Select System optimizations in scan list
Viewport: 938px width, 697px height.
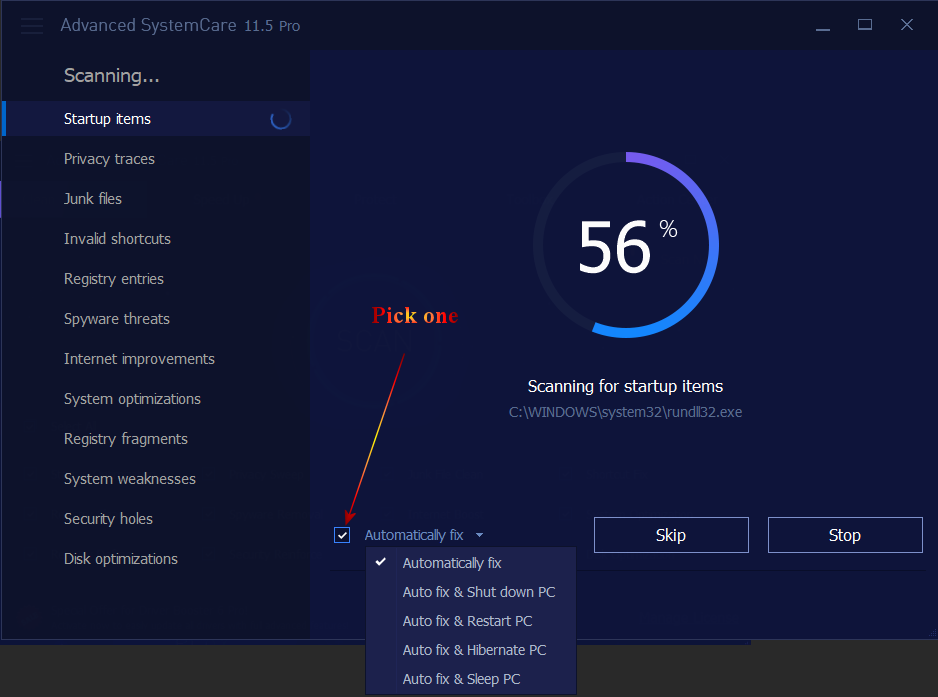pyautogui.click(x=156, y=399)
